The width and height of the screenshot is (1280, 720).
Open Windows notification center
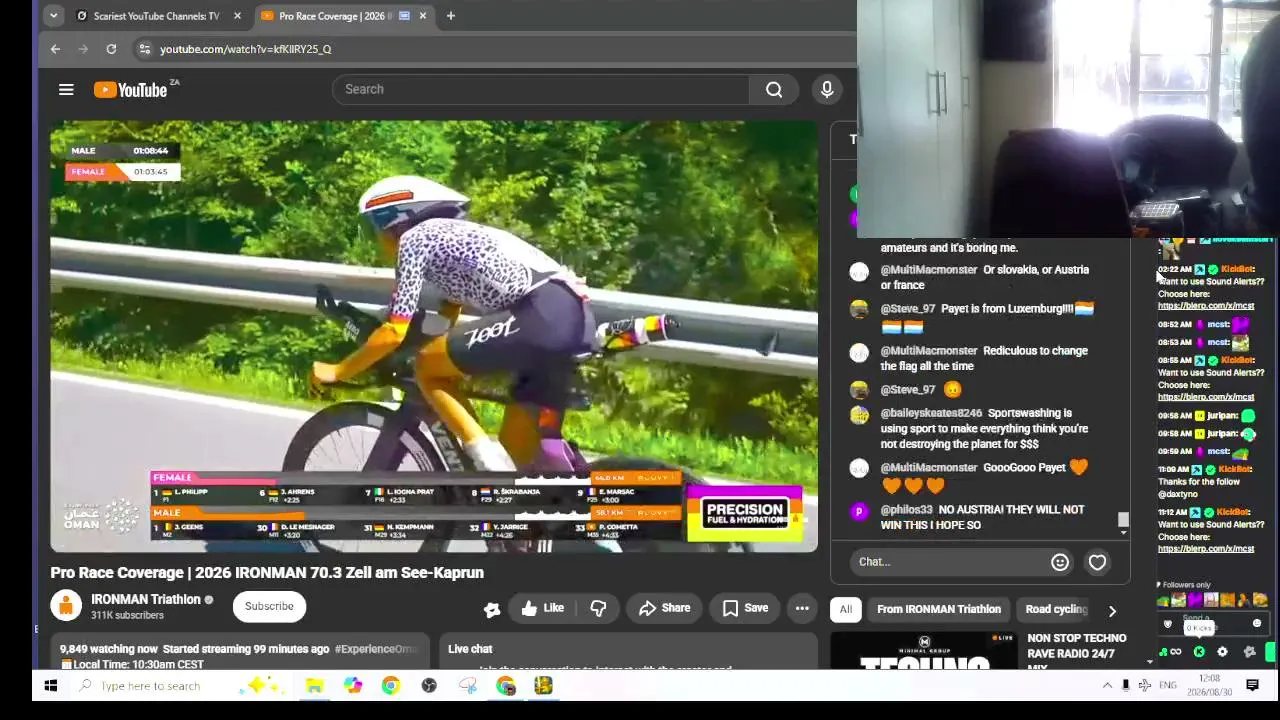(1252, 686)
